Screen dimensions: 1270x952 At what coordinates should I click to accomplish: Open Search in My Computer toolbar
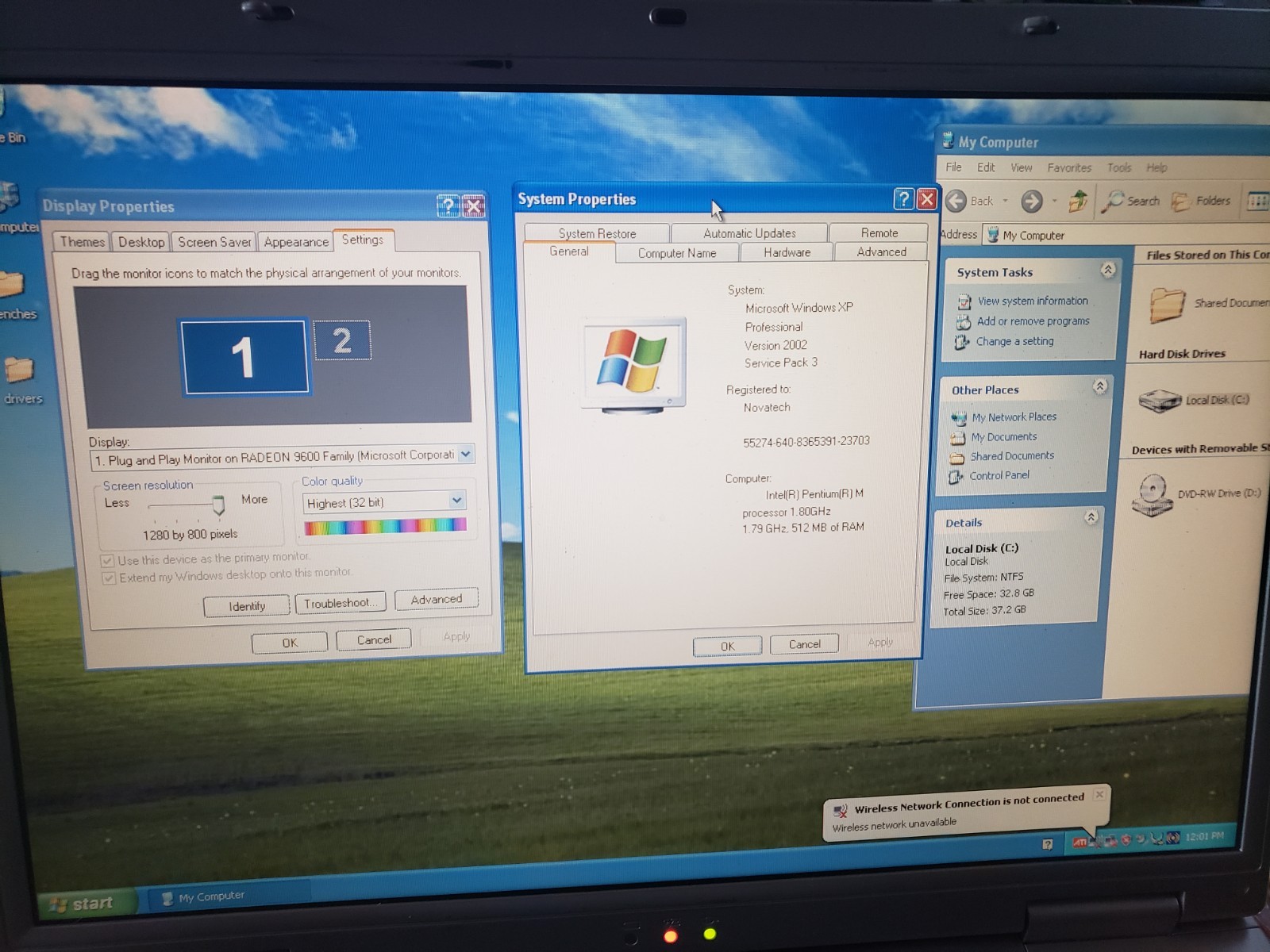(1132, 202)
